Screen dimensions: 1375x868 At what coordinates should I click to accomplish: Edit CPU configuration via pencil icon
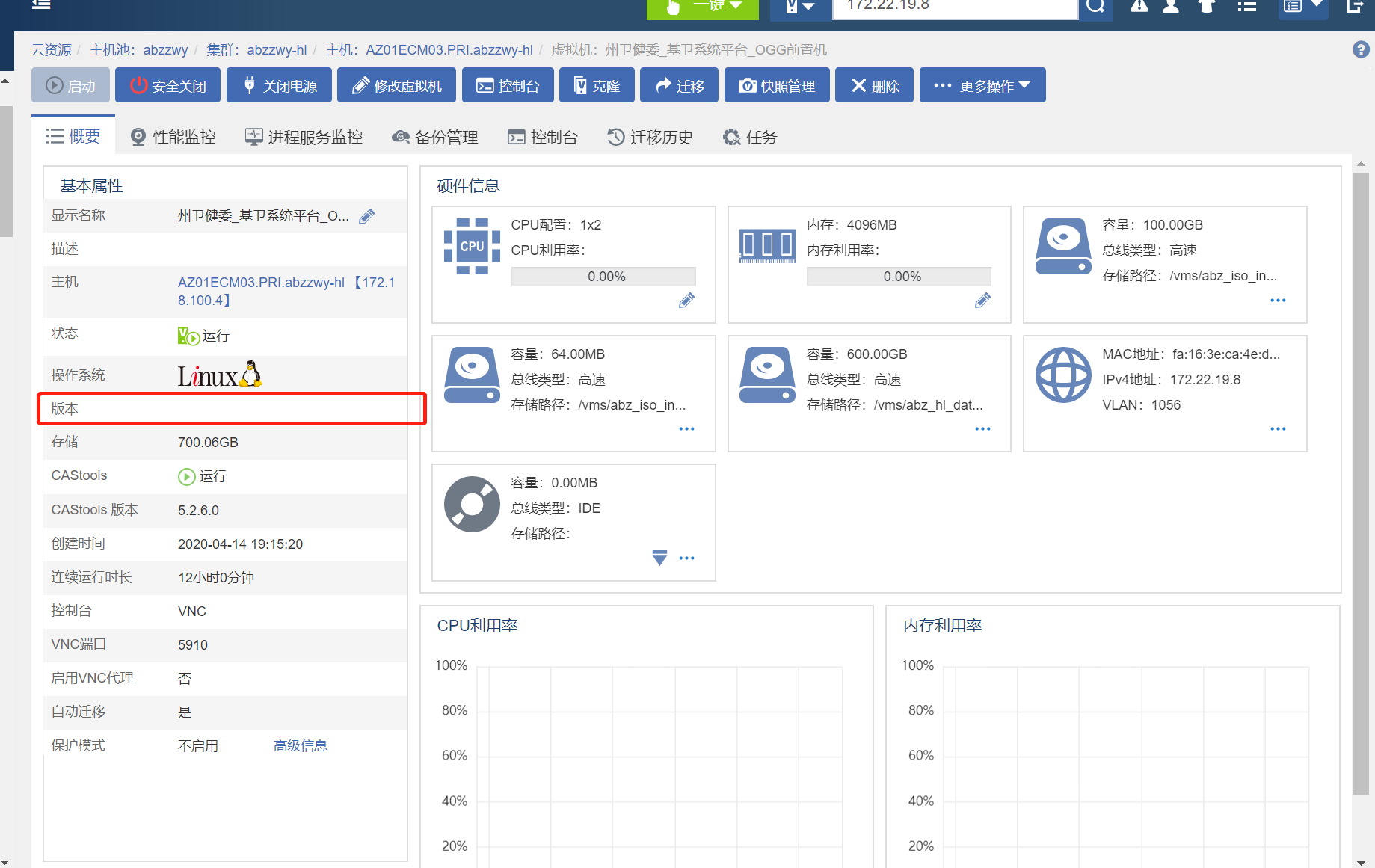point(686,301)
